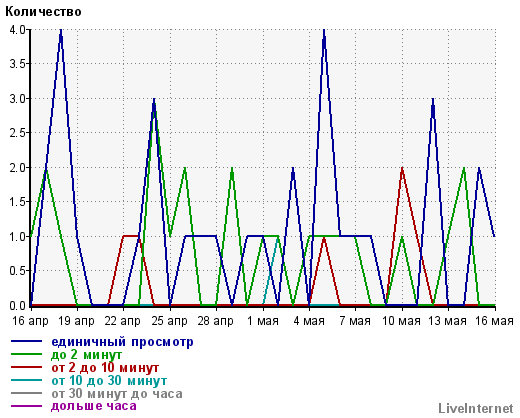Click the 1 мая x-axis date label

coord(263,321)
